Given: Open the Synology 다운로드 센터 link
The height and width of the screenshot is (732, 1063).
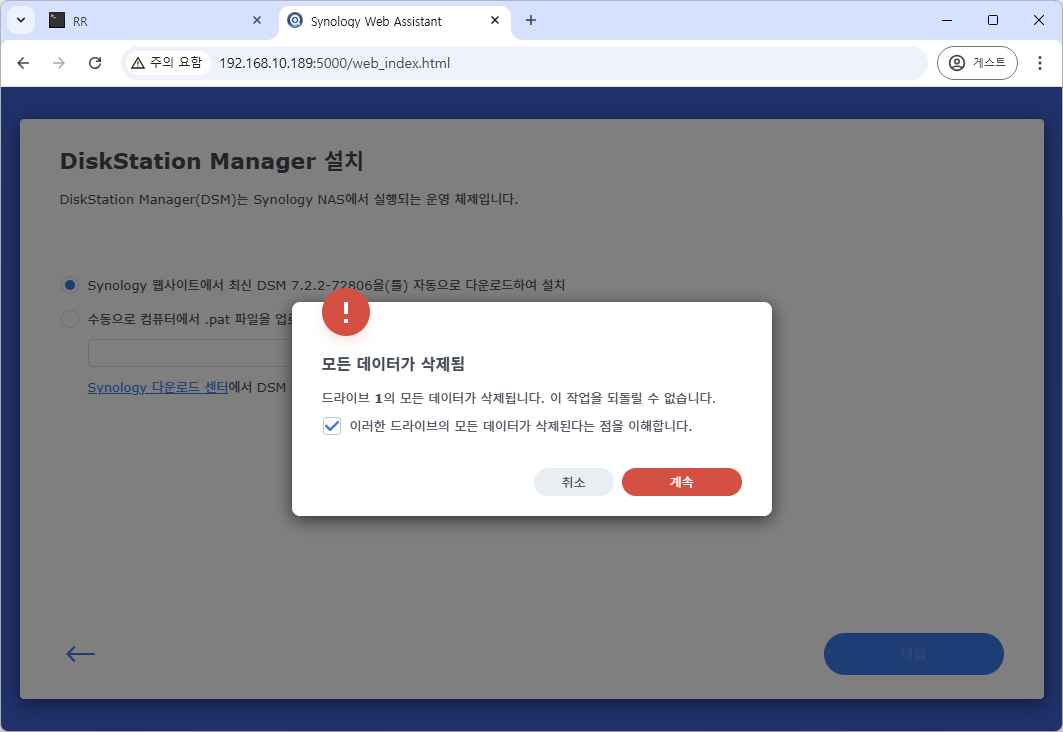Looking at the screenshot, I should pos(157,387).
